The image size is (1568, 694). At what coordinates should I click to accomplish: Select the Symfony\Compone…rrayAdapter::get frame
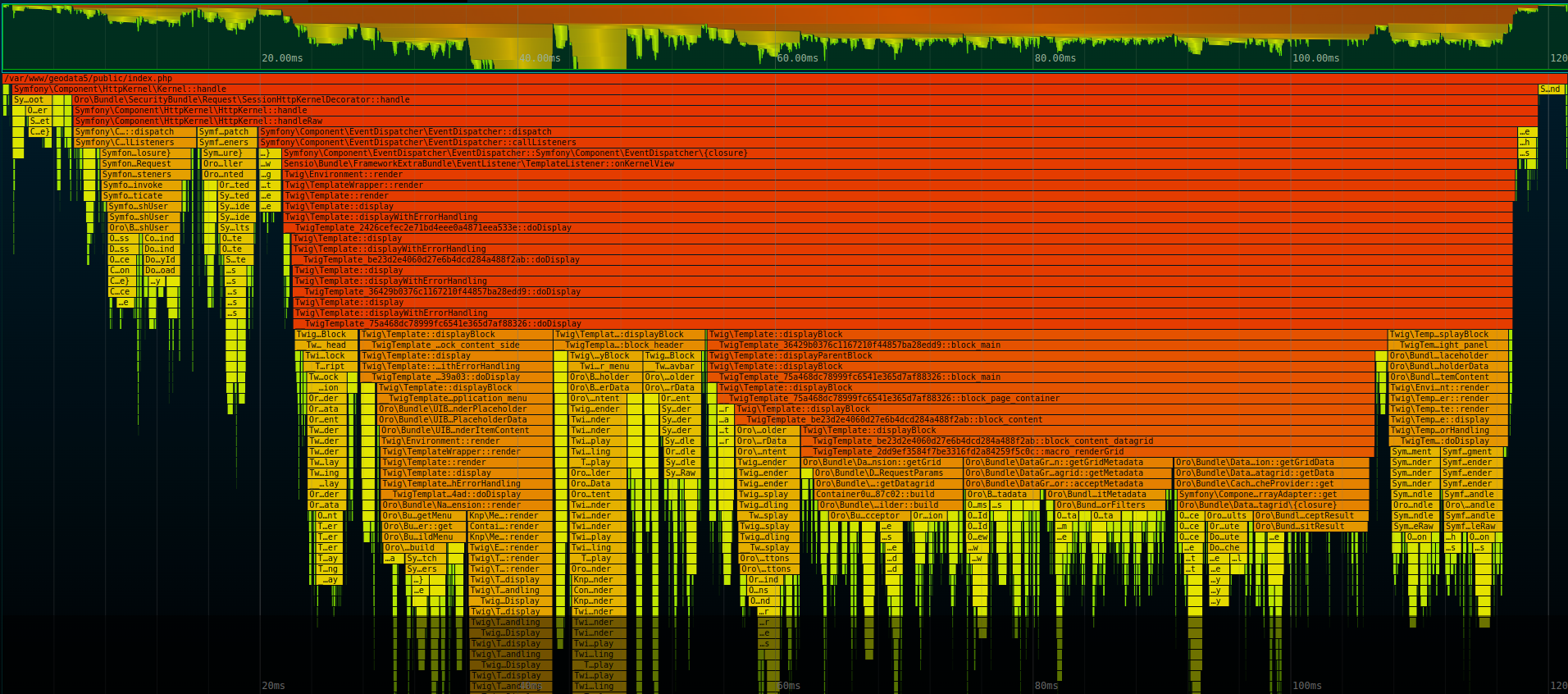pyautogui.click(x=1272, y=495)
